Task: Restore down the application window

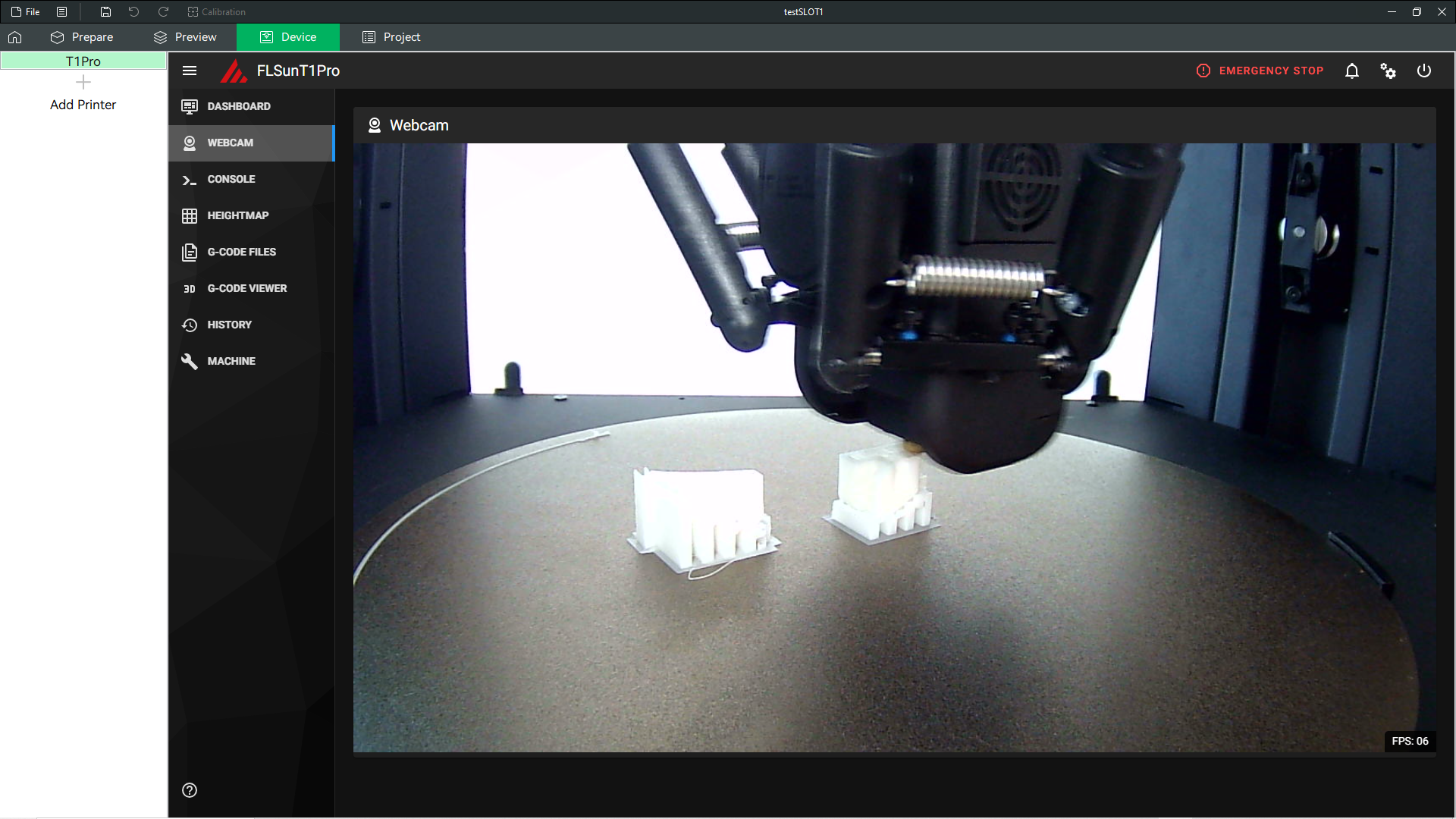Action: coord(1417,11)
